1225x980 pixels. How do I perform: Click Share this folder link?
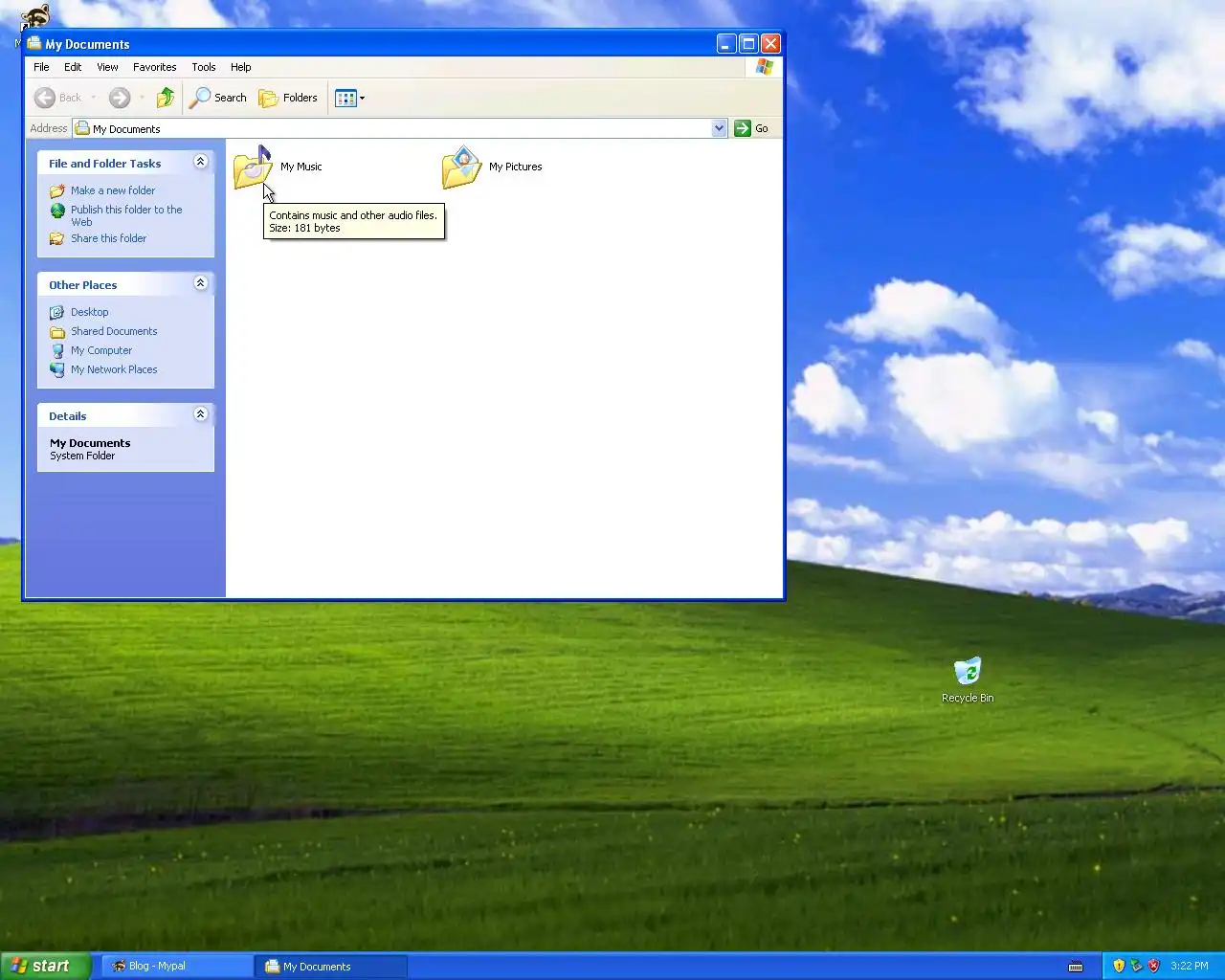[x=108, y=238]
